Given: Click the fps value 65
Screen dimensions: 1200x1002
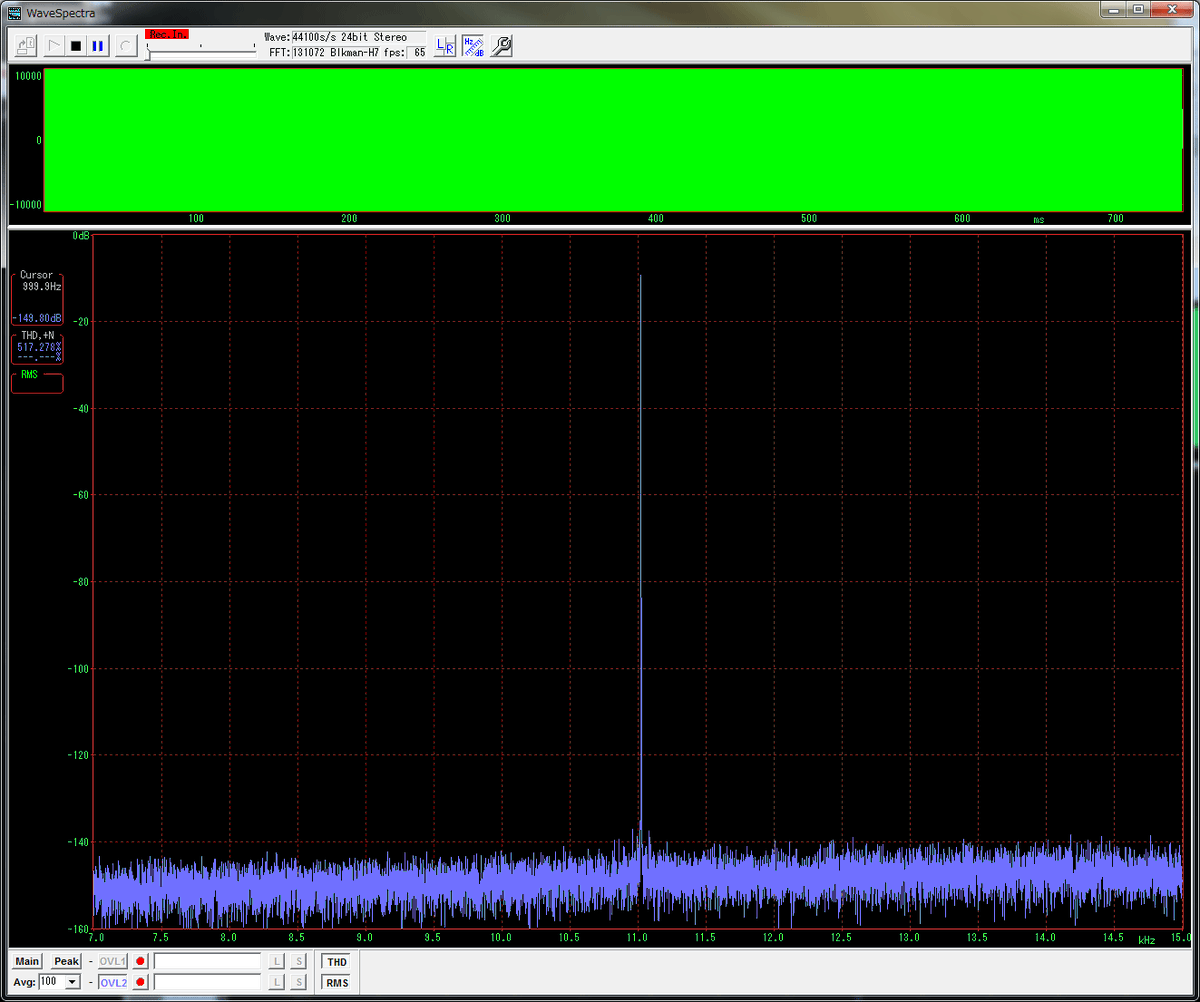Looking at the screenshot, I should (x=417, y=52).
